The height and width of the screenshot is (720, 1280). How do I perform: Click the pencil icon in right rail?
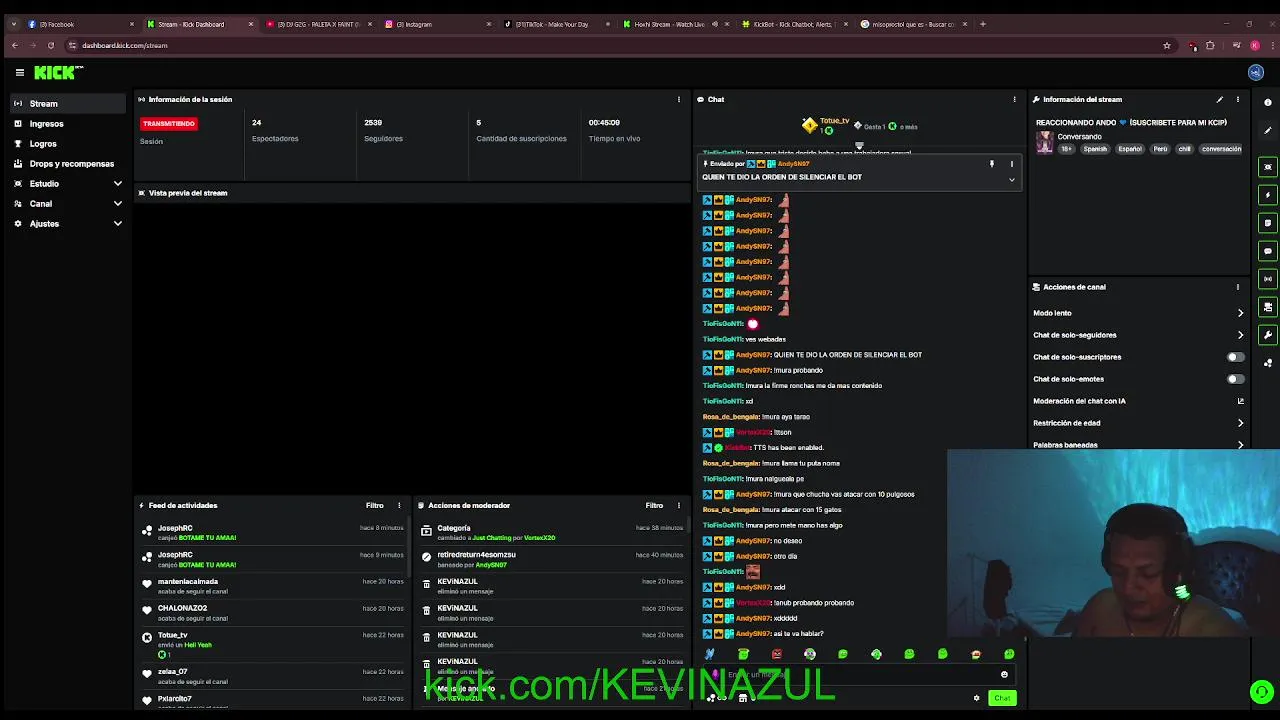pos(1268,131)
